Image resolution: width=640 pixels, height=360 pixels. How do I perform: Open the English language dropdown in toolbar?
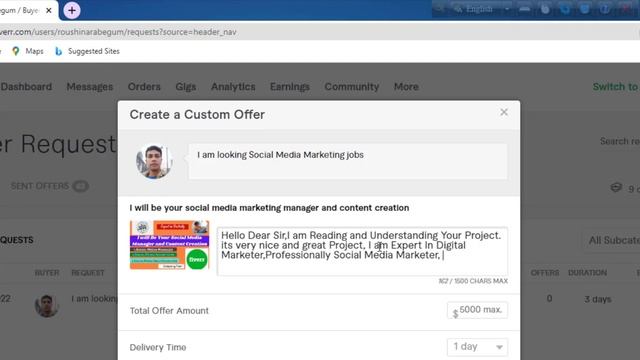(482, 9)
